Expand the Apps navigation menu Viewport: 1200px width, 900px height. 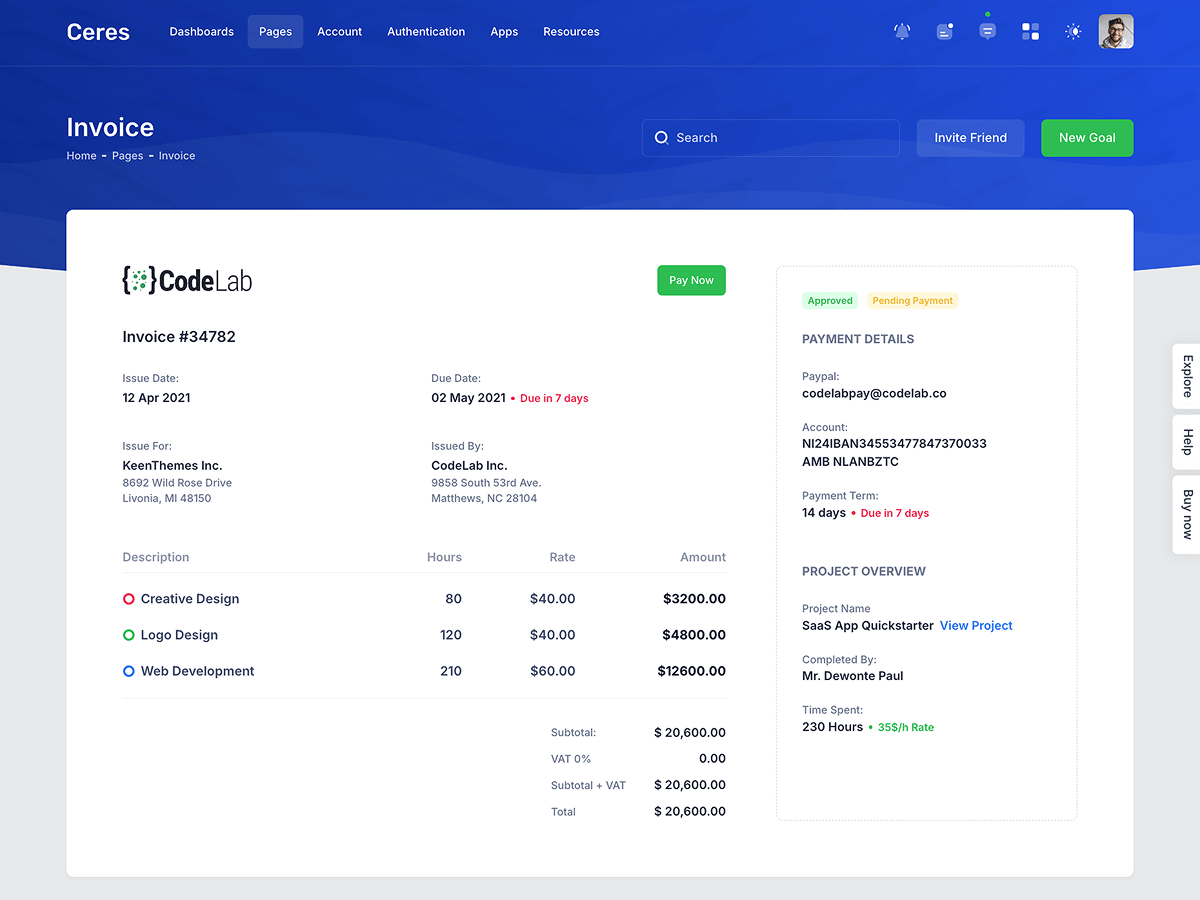(x=504, y=32)
